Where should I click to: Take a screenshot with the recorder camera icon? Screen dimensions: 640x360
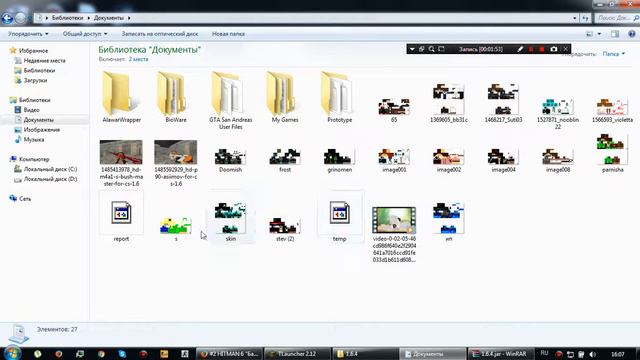tap(553, 49)
